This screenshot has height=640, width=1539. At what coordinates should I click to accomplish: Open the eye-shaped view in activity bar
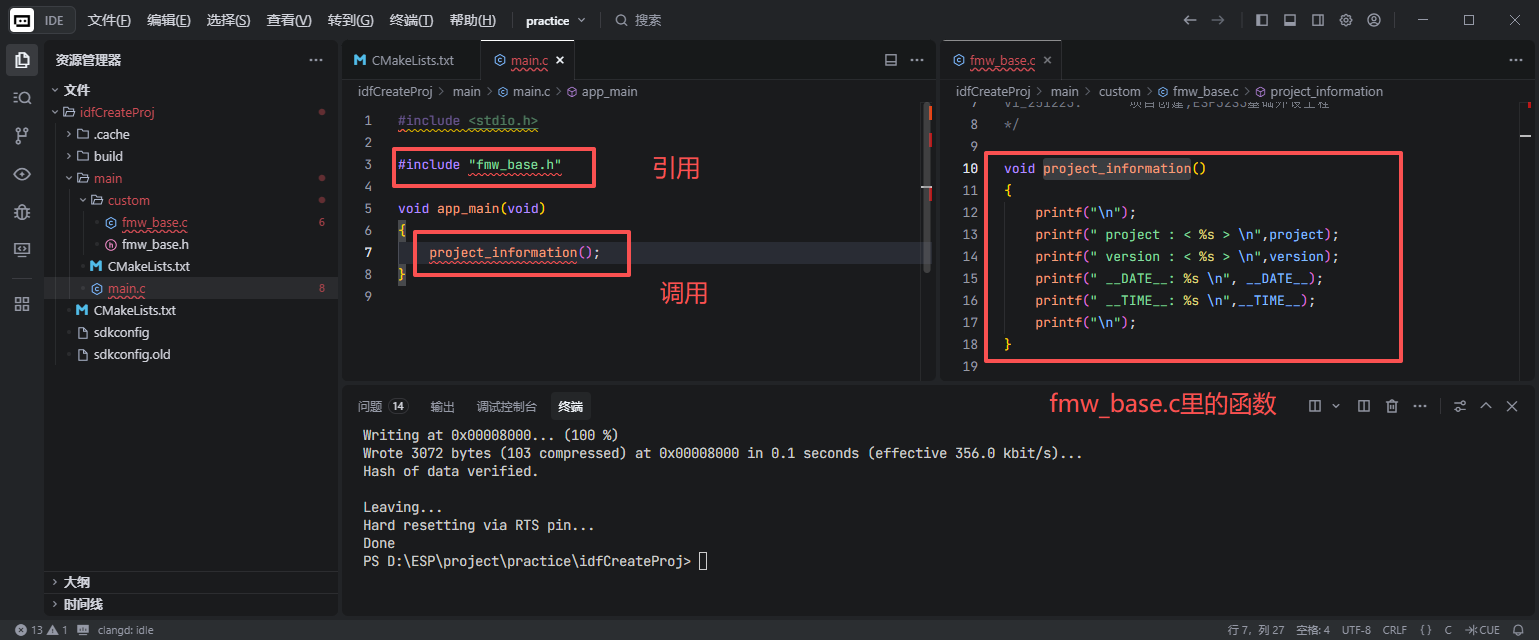pyautogui.click(x=21, y=173)
